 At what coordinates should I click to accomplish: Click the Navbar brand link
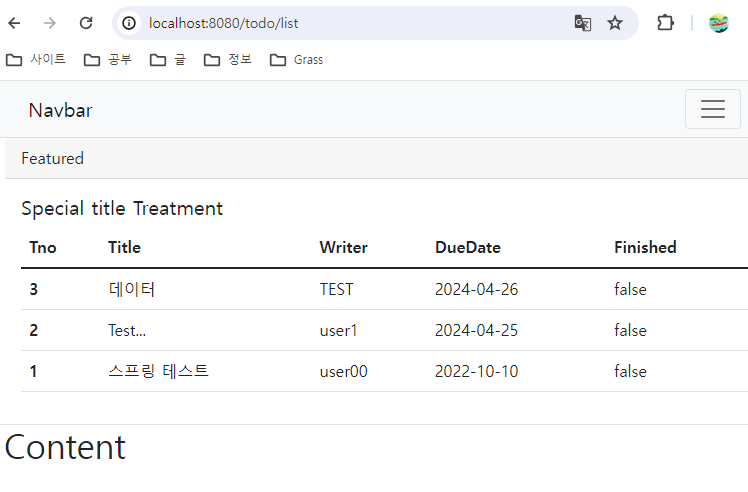pos(61,110)
